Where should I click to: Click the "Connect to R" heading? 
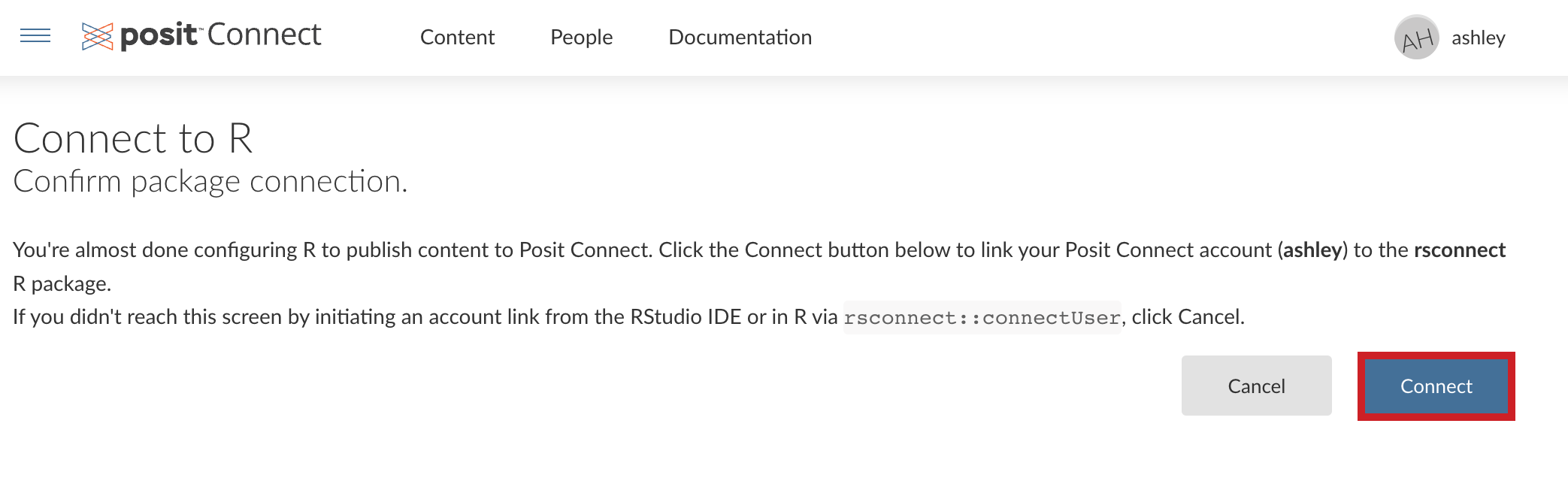(x=133, y=138)
